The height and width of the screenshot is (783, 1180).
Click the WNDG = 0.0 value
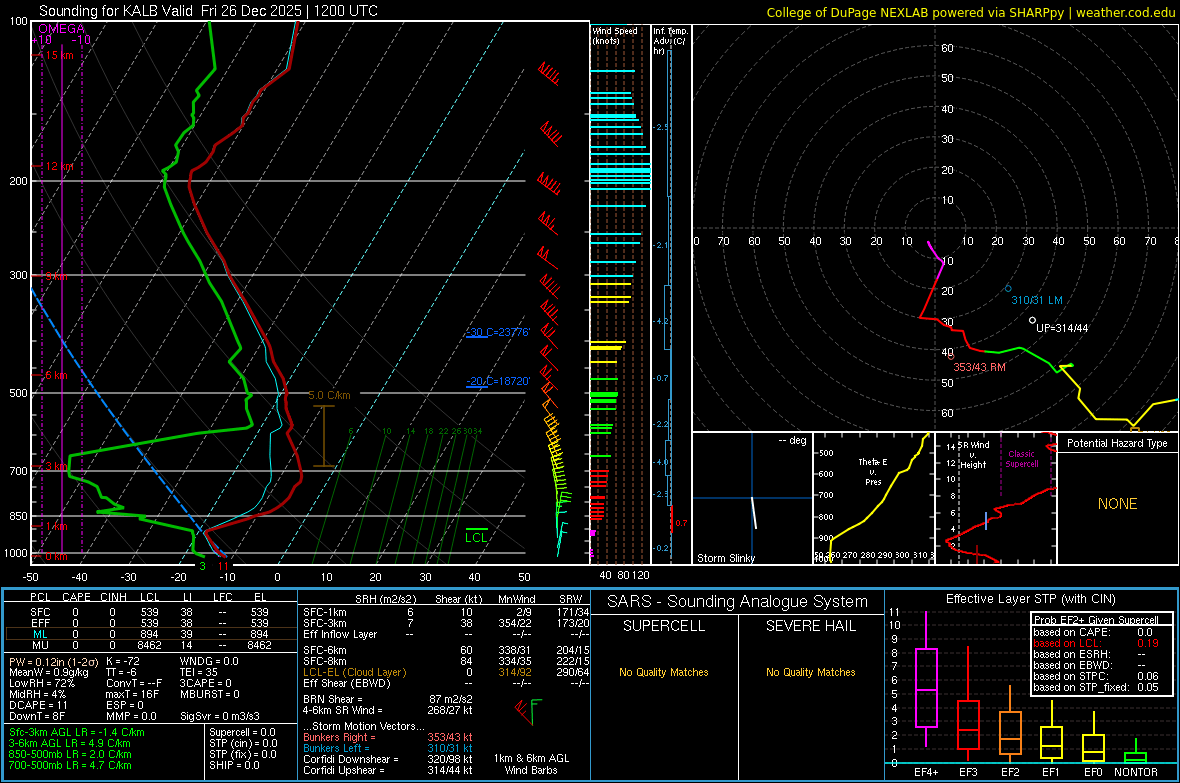click(x=209, y=661)
